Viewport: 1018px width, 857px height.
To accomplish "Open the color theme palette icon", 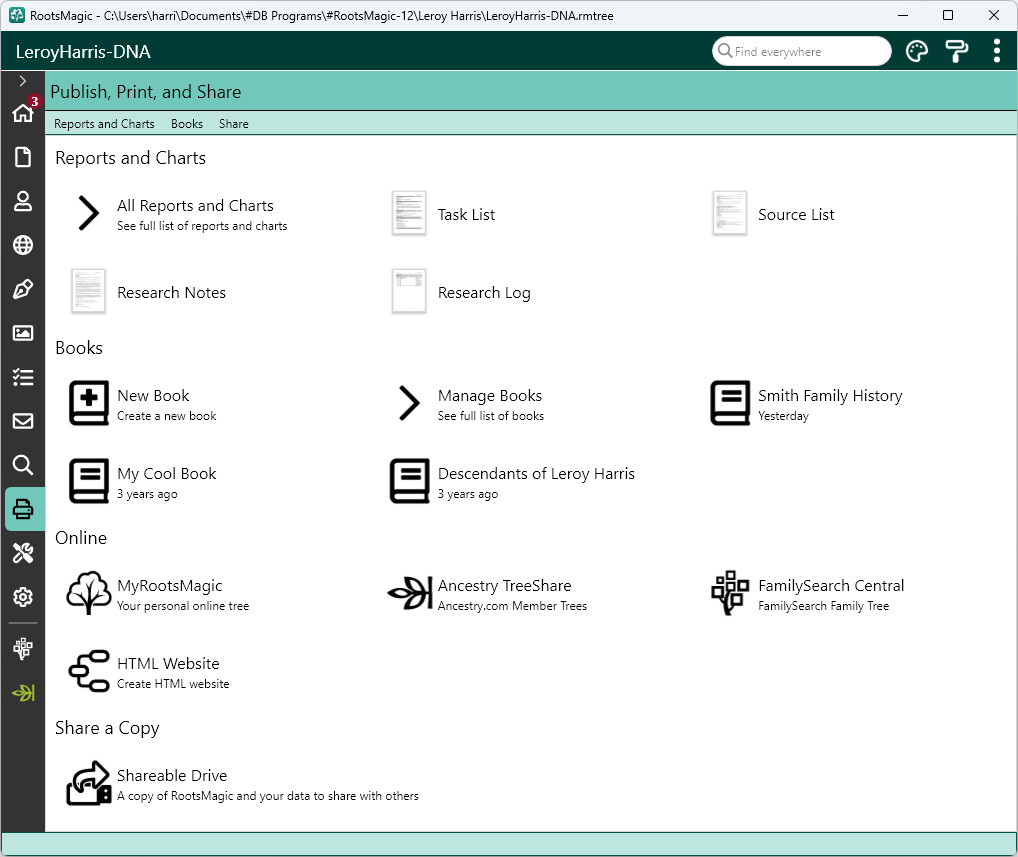I will [x=917, y=51].
